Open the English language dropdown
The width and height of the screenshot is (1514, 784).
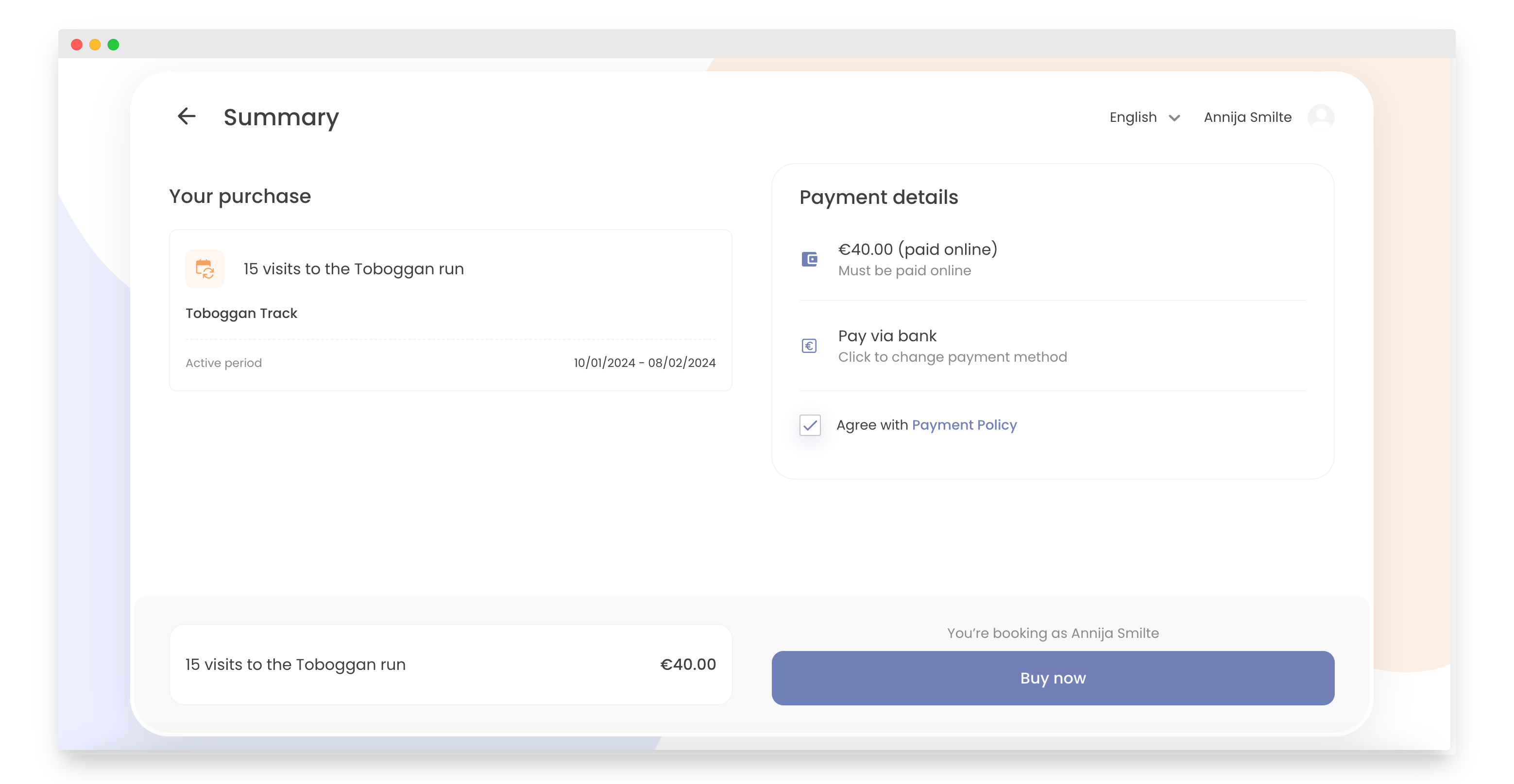tap(1133, 117)
